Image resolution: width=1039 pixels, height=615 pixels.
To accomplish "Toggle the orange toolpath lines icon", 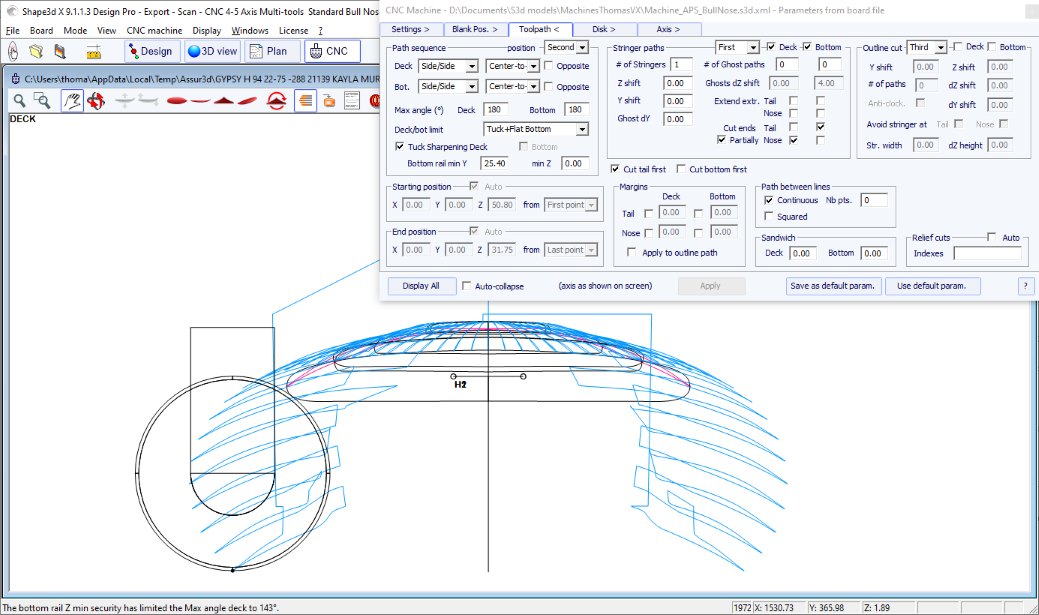I will click(304, 100).
